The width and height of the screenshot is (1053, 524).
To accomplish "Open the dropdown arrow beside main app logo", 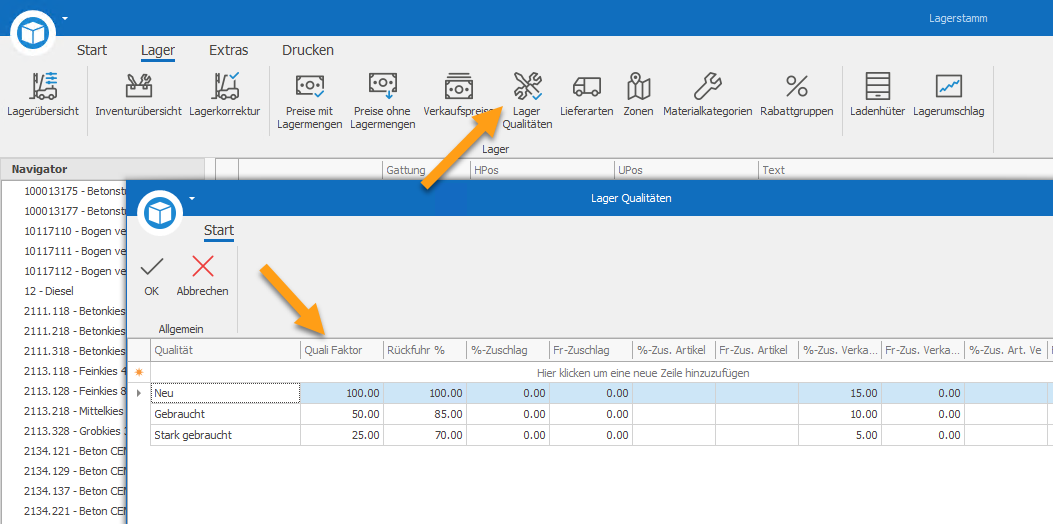I will point(65,18).
